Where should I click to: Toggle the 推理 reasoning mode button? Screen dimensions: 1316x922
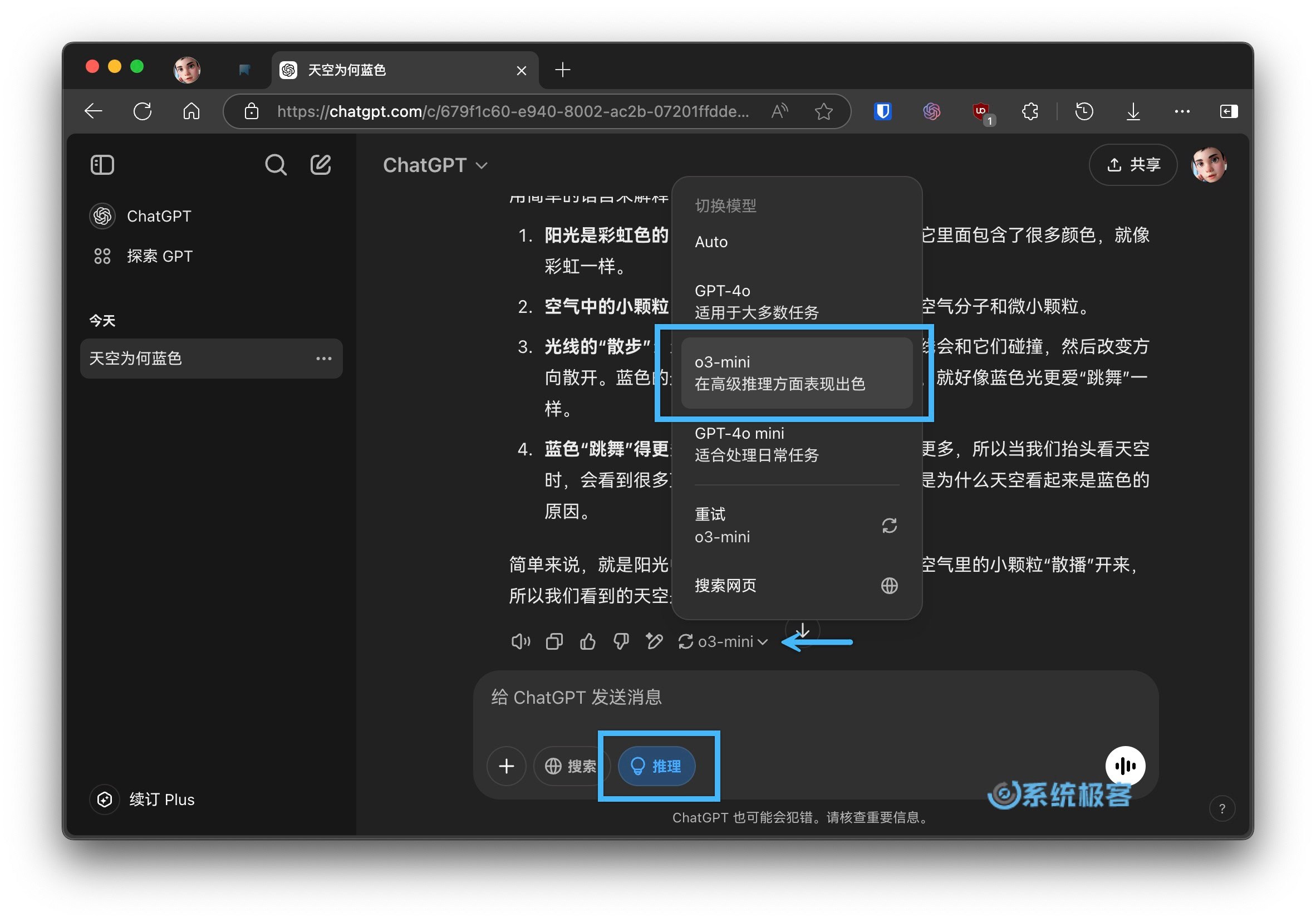pos(657,766)
